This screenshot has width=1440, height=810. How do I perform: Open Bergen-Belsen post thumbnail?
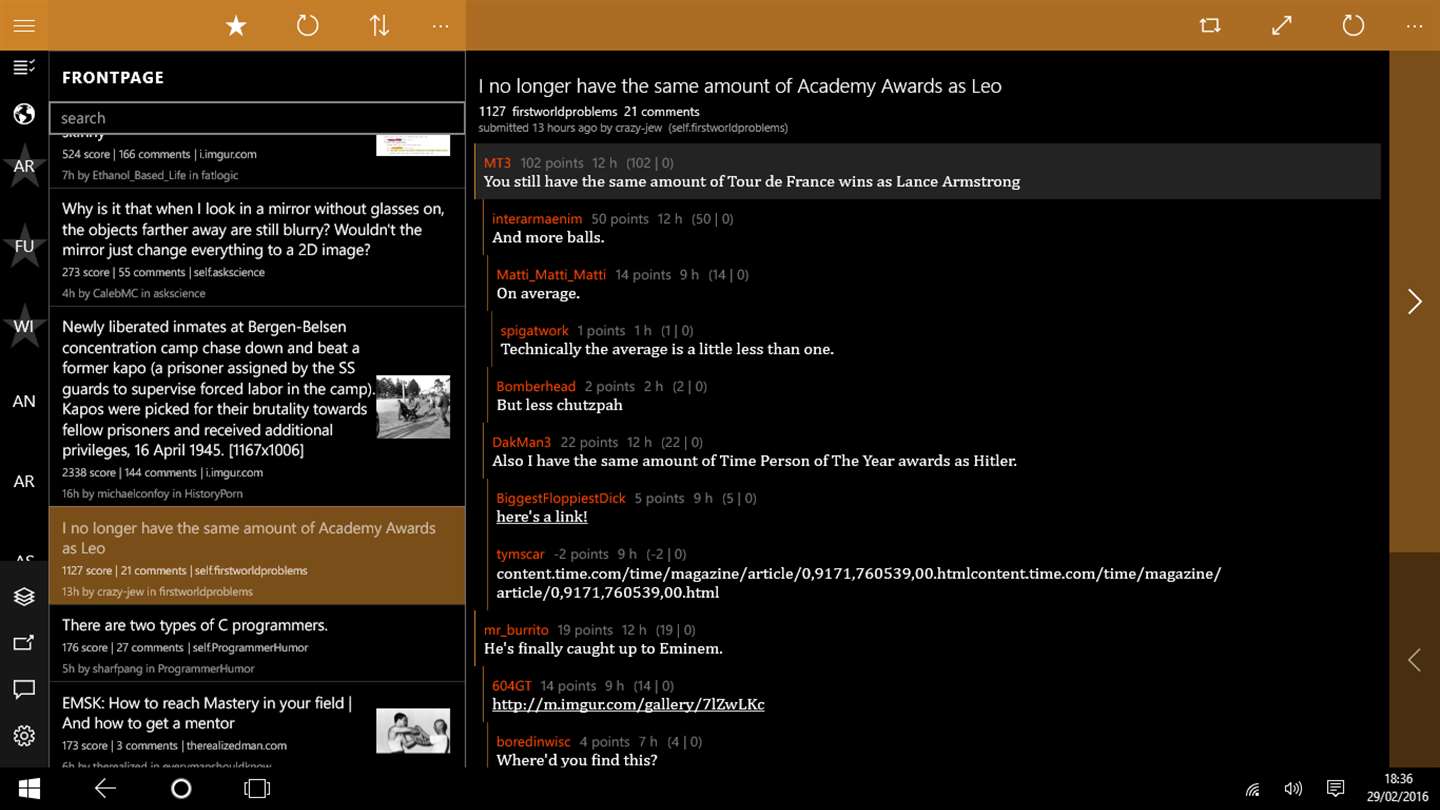point(413,407)
